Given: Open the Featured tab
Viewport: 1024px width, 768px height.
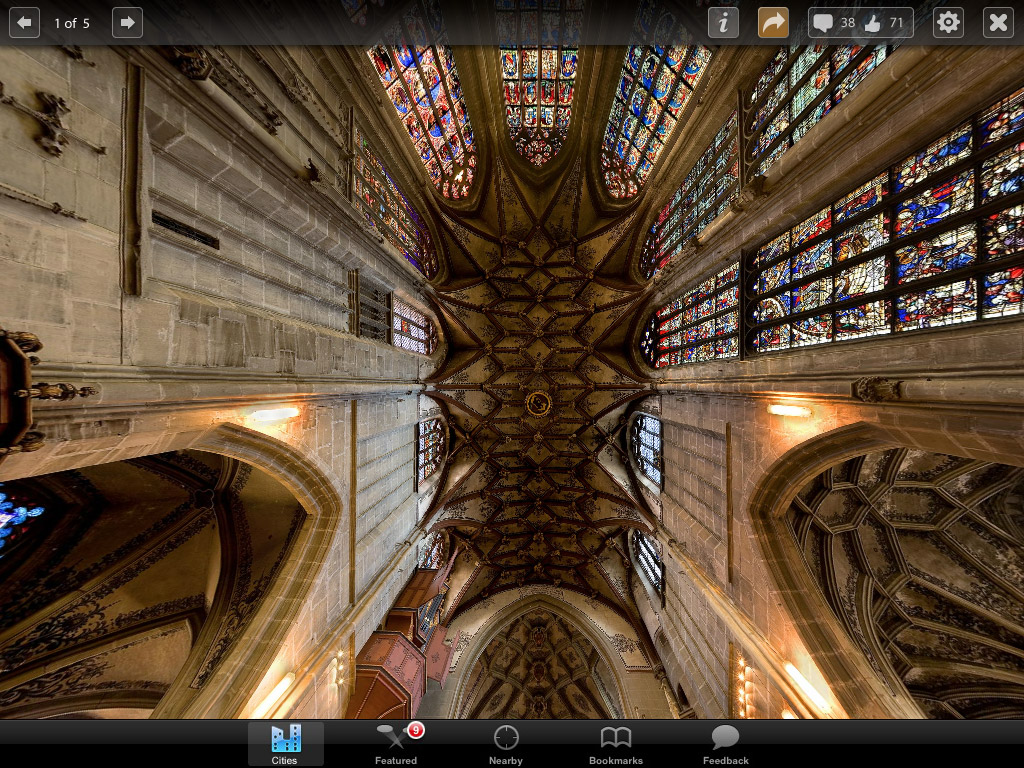Looking at the screenshot, I should (x=395, y=744).
